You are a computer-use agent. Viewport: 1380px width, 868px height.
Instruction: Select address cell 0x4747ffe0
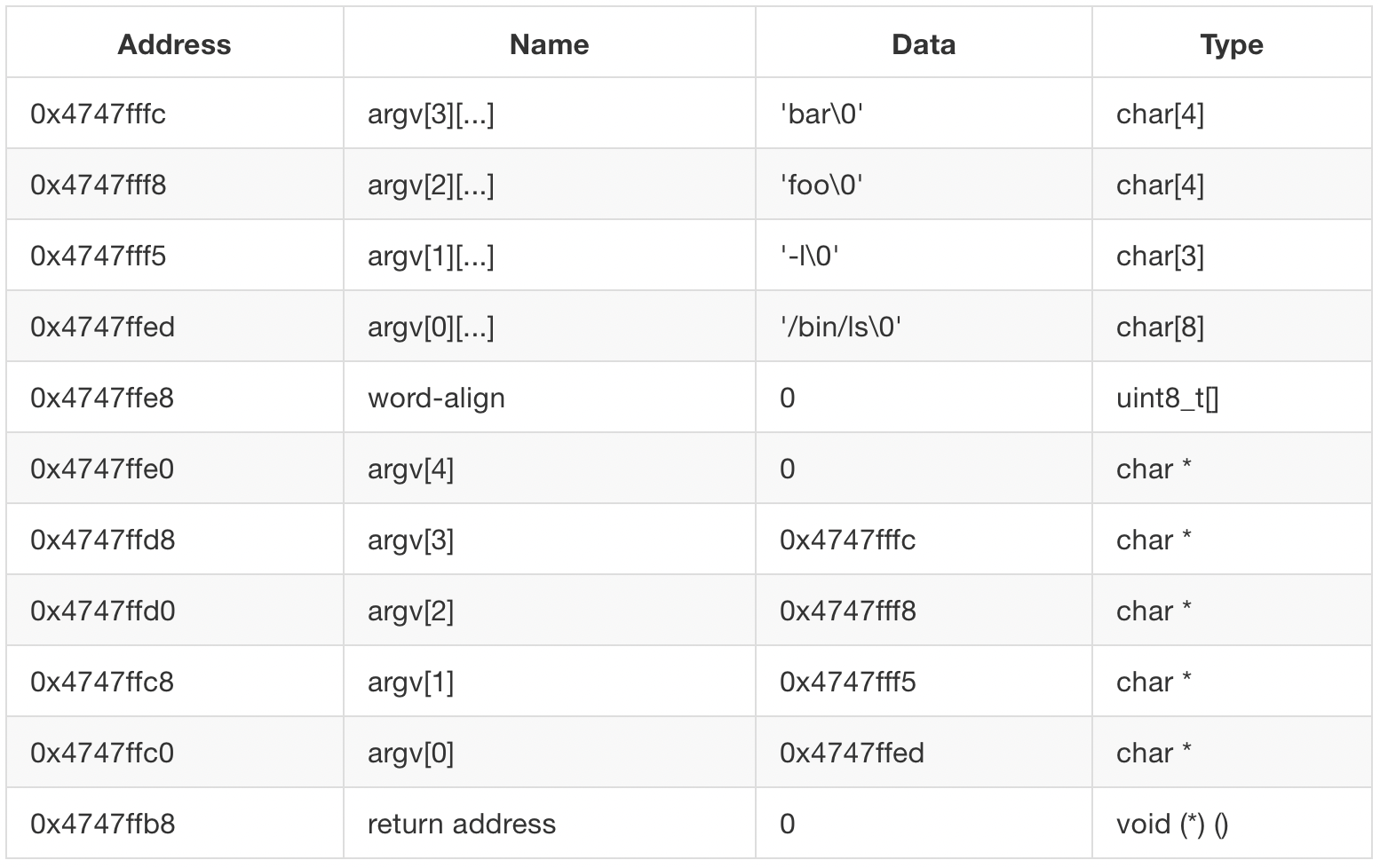click(102, 470)
